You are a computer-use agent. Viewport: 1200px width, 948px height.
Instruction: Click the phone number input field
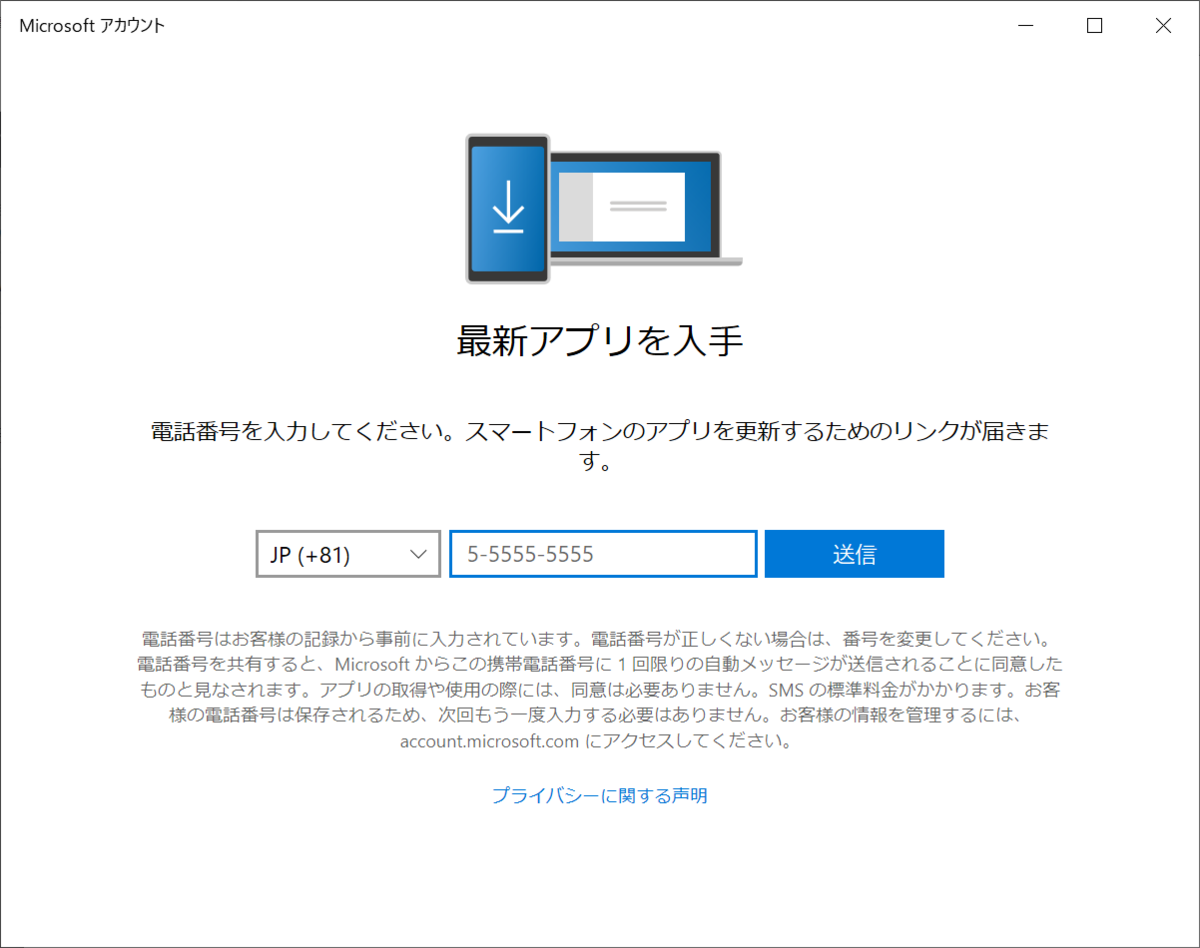[603, 554]
